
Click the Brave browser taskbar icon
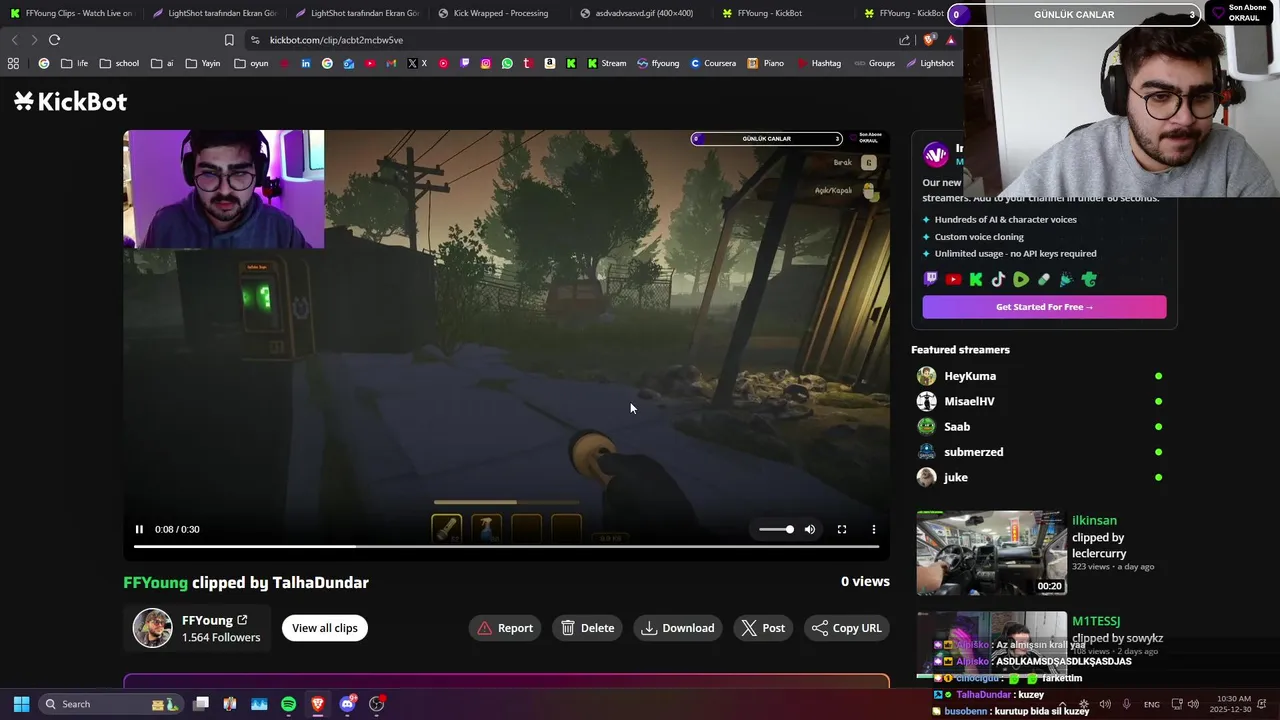(x=318, y=704)
